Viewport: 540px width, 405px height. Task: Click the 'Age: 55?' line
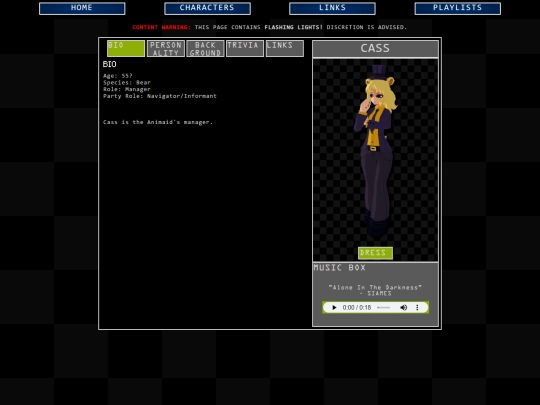tap(117, 76)
